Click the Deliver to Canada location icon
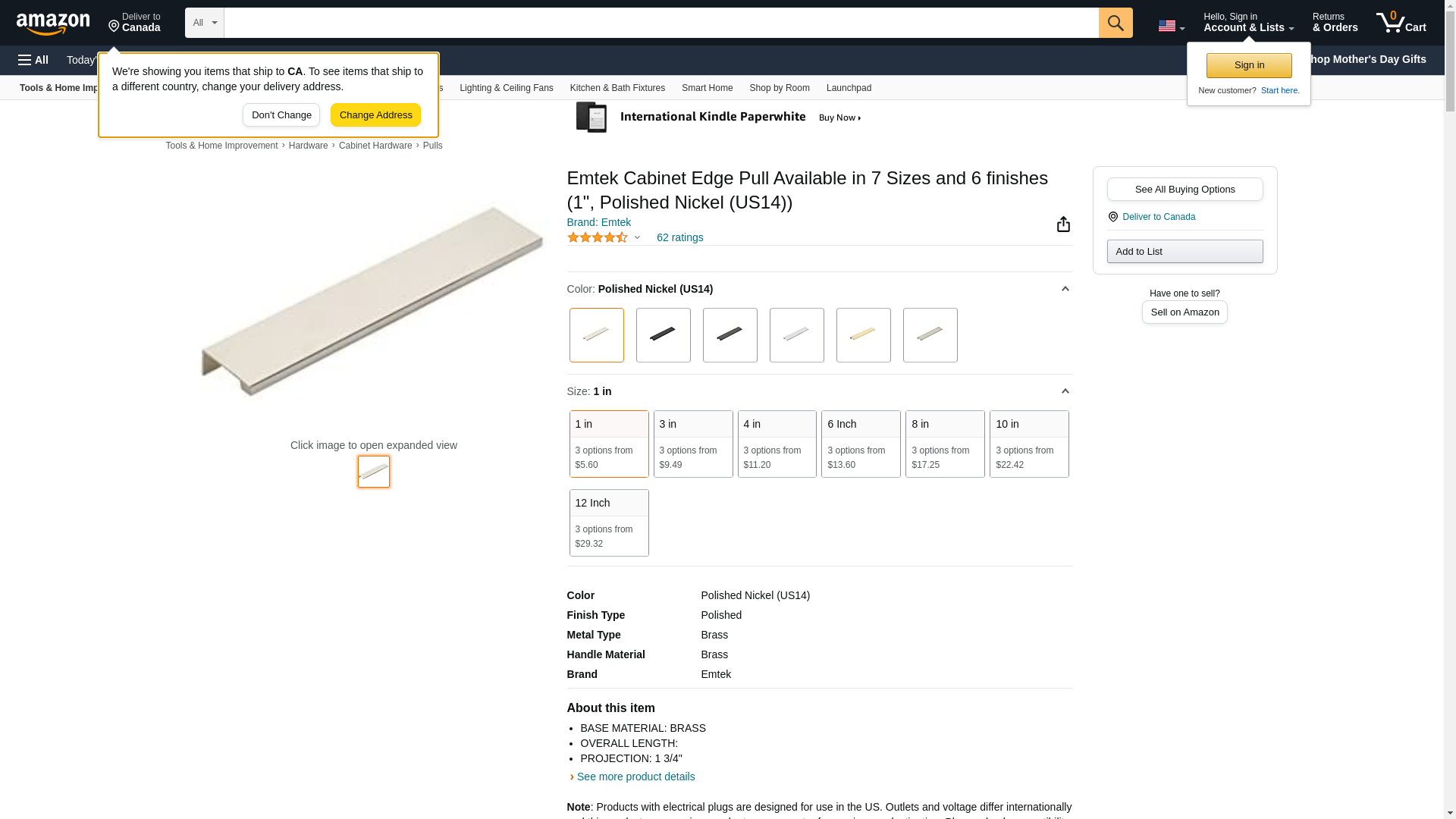 point(1113,217)
